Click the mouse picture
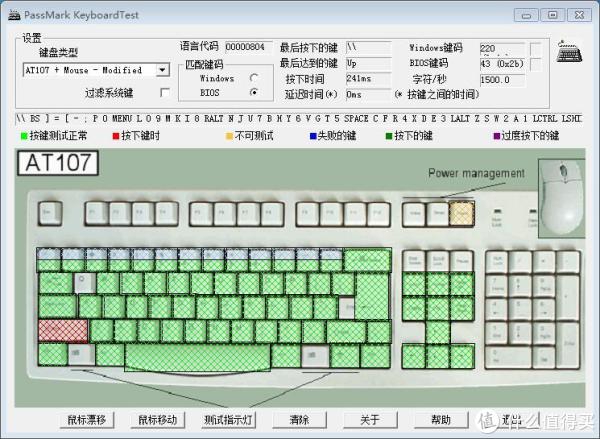 tap(561, 198)
